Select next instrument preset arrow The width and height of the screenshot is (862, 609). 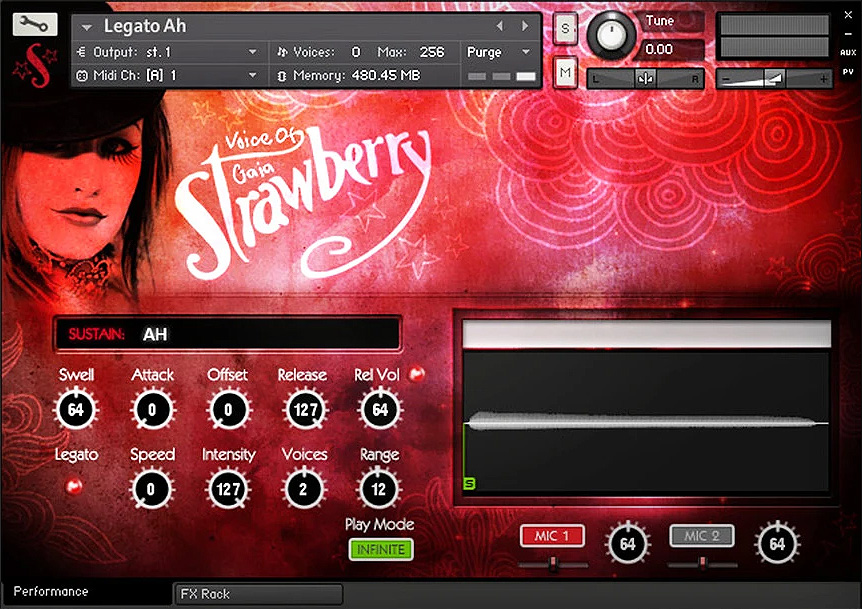click(x=525, y=26)
